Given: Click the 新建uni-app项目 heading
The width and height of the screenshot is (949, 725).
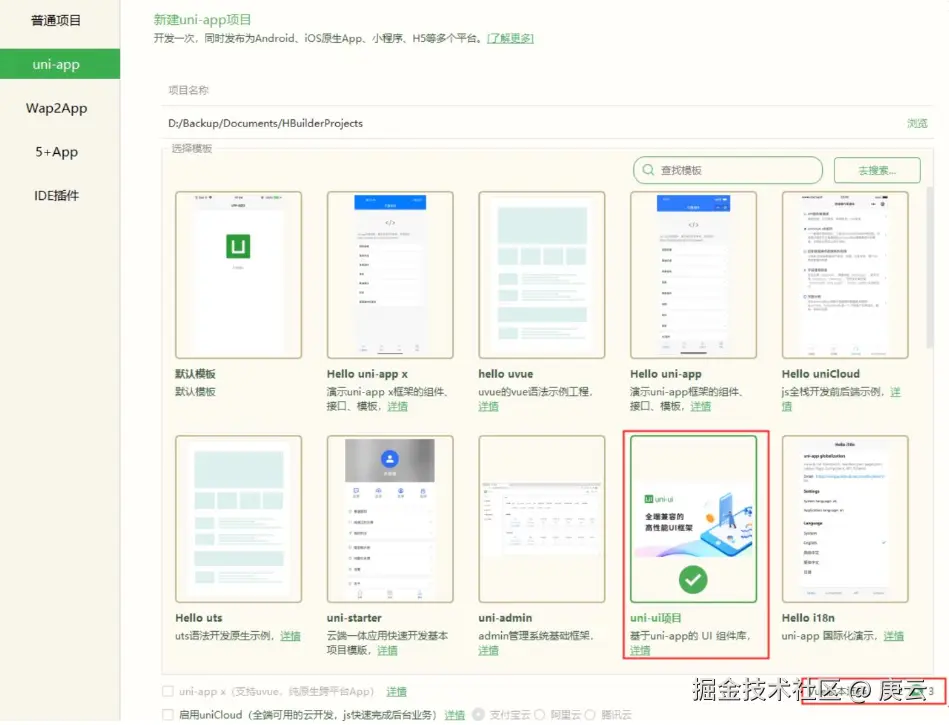Looking at the screenshot, I should [202, 20].
